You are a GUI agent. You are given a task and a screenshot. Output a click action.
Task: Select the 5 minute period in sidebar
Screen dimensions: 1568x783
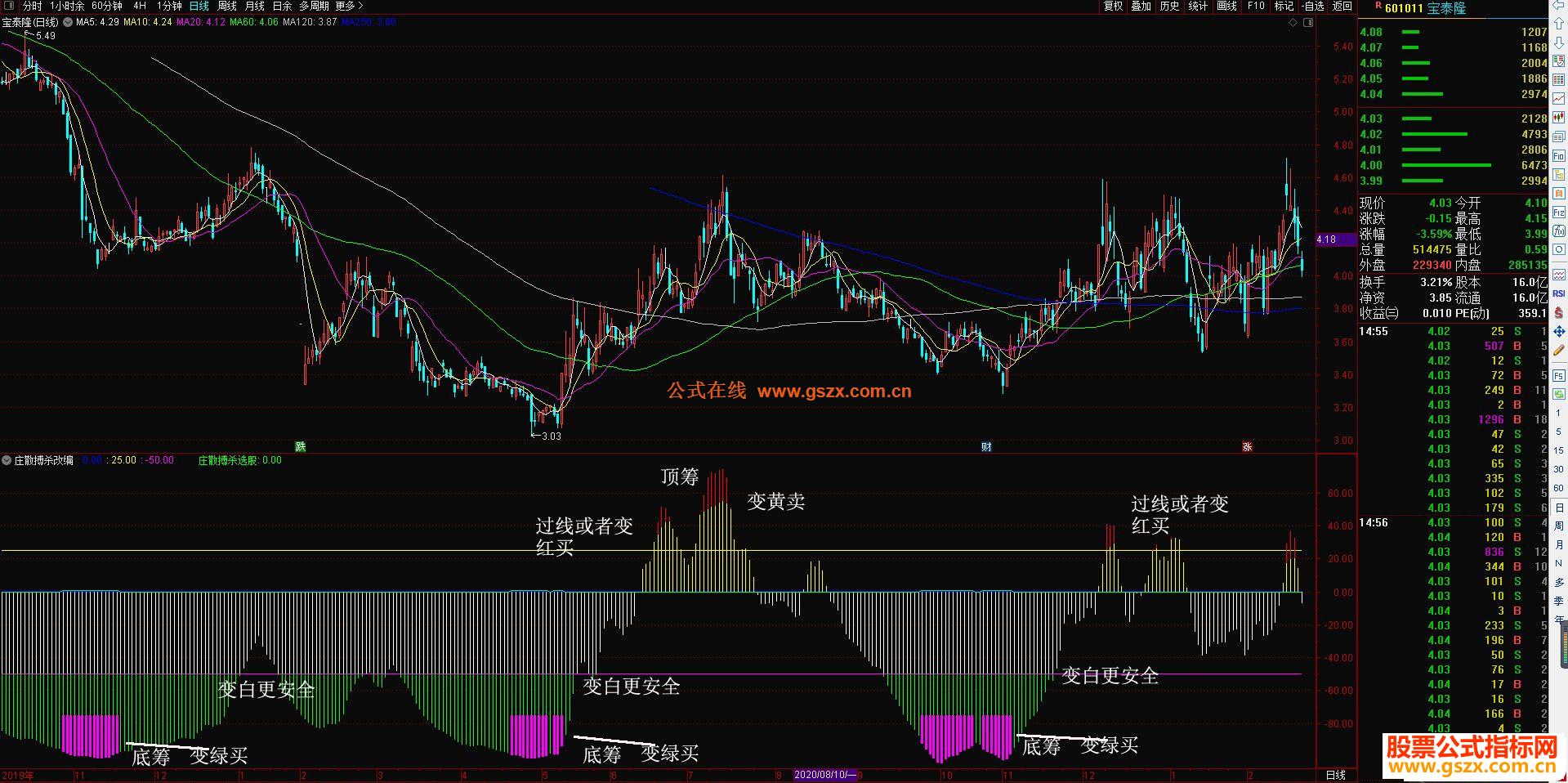(x=1558, y=432)
